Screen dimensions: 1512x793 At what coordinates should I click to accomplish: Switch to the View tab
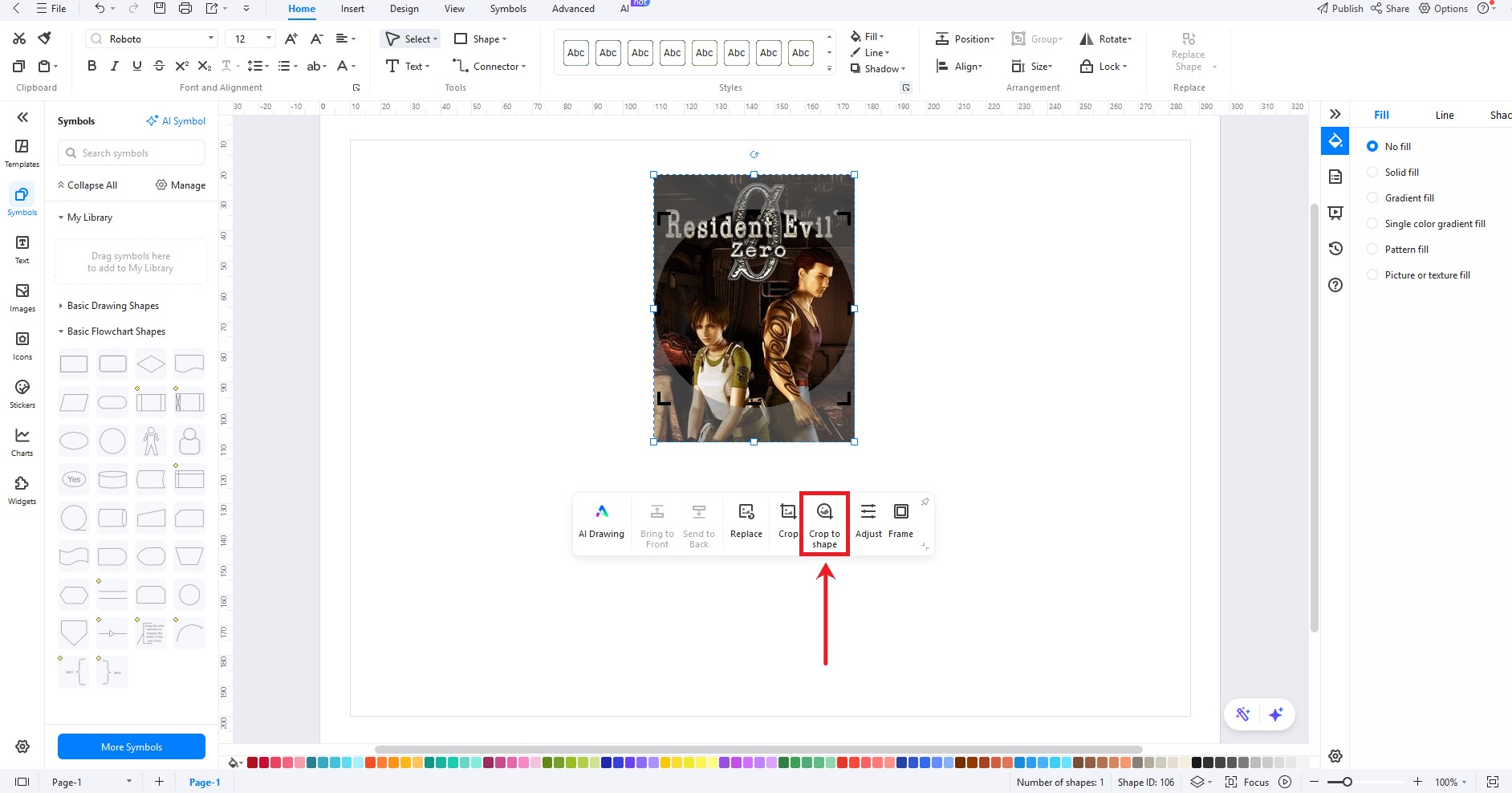point(454,9)
